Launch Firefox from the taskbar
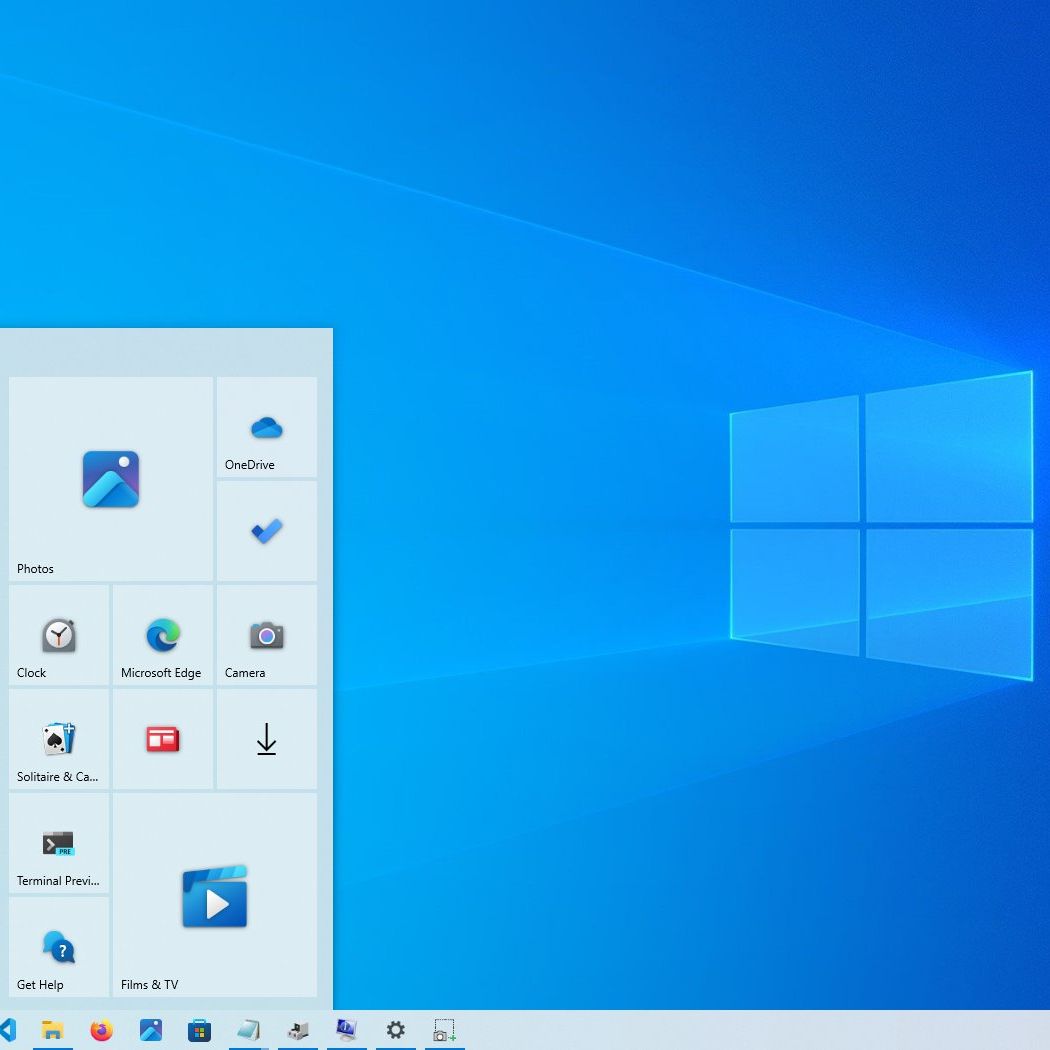Image resolution: width=1050 pixels, height=1050 pixels. 102,1030
